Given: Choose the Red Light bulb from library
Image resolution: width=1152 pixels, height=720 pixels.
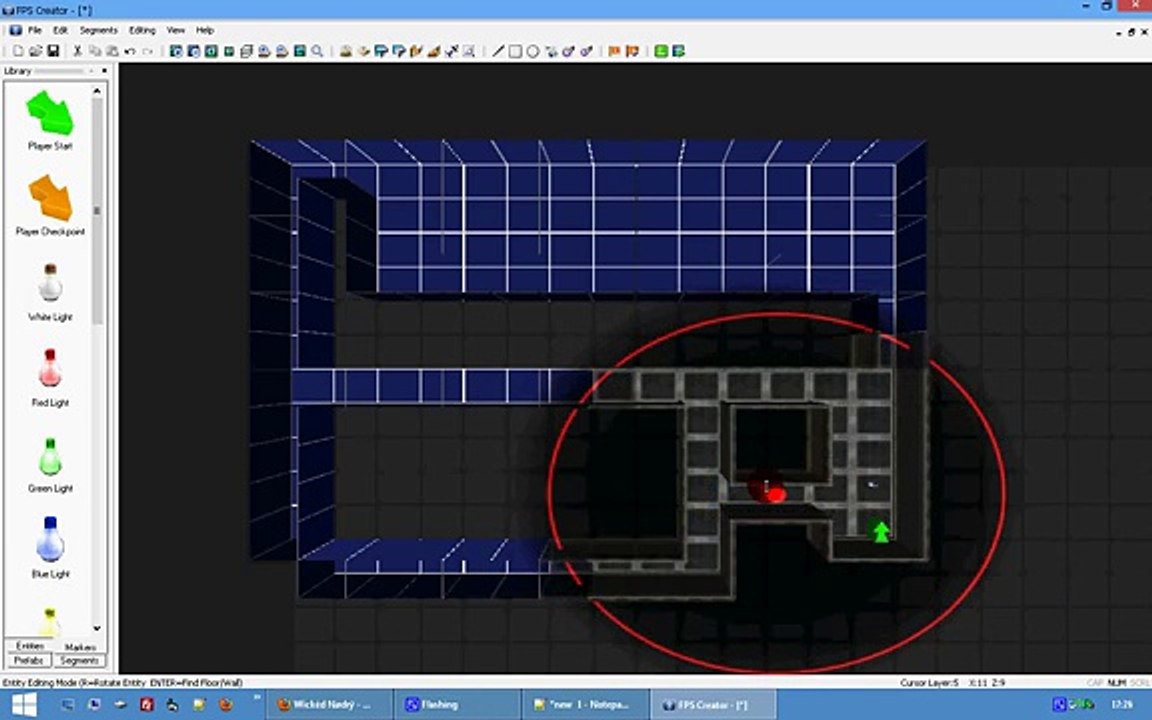Looking at the screenshot, I should click(x=50, y=368).
